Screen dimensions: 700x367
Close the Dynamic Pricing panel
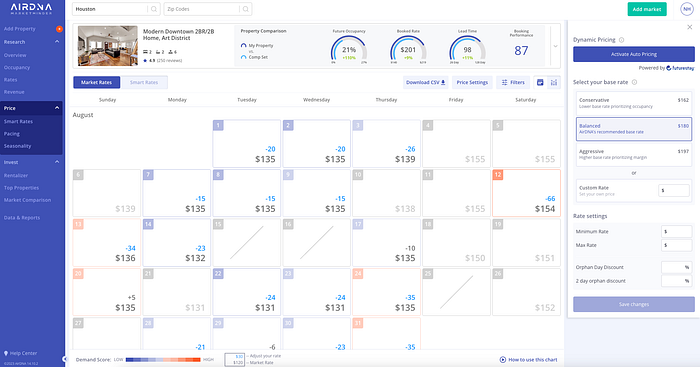tap(690, 27)
